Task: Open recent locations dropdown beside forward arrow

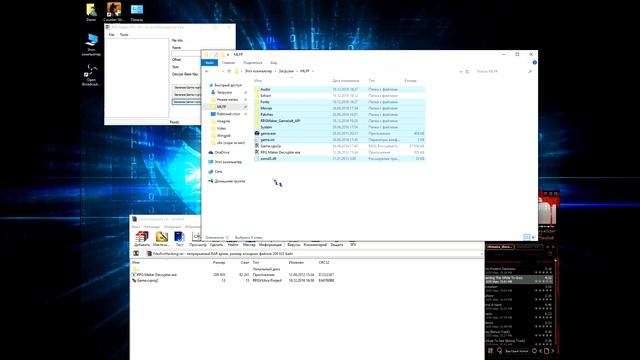Action: (222, 71)
